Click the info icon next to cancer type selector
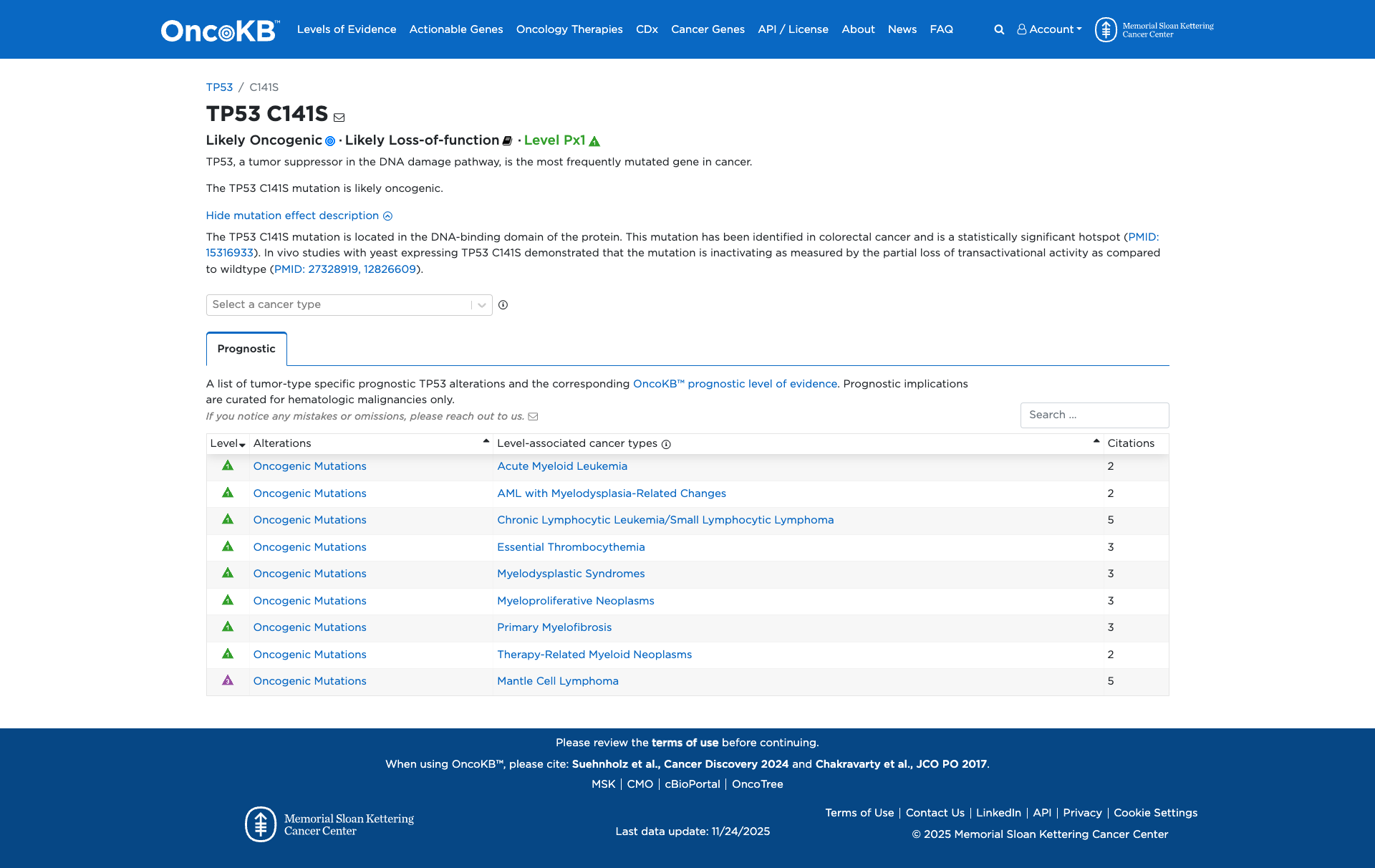Screen dimensions: 1375x868 tap(503, 305)
